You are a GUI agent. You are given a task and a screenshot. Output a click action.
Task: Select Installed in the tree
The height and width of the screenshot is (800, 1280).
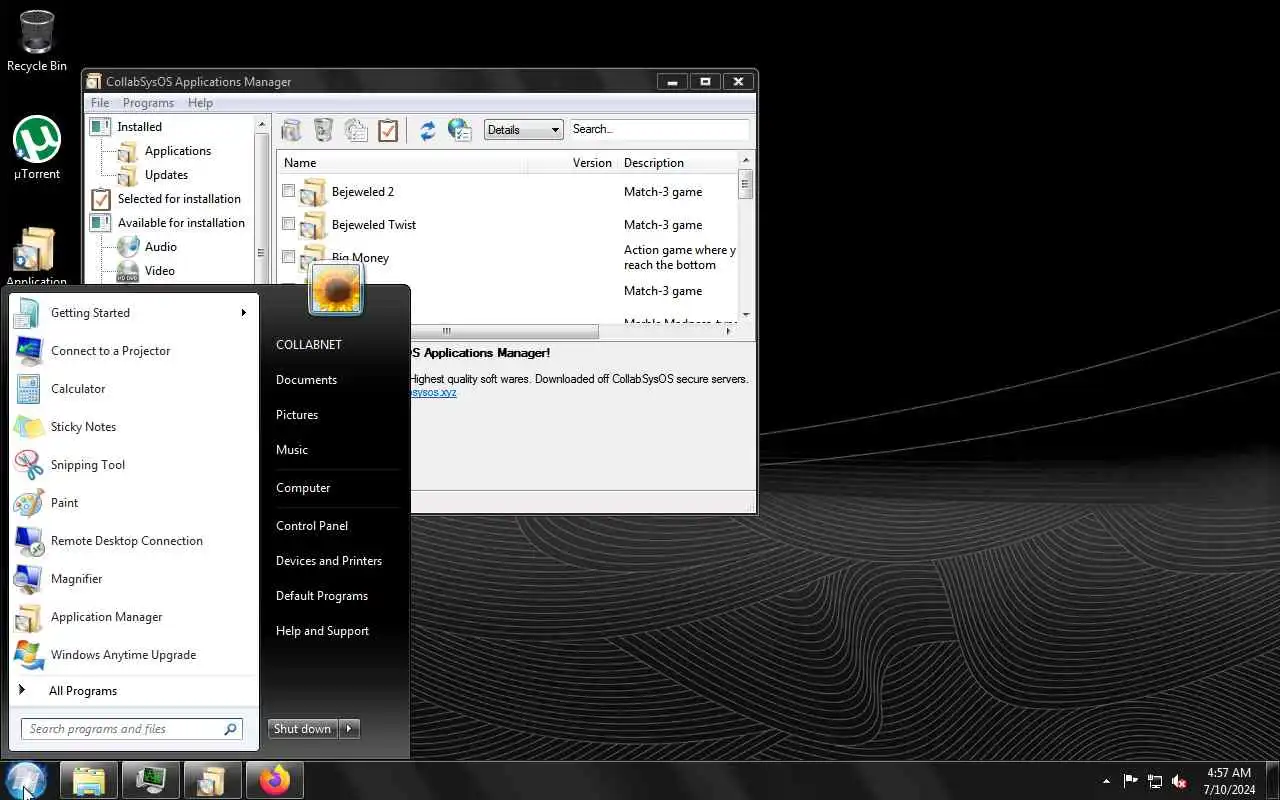[139, 127]
